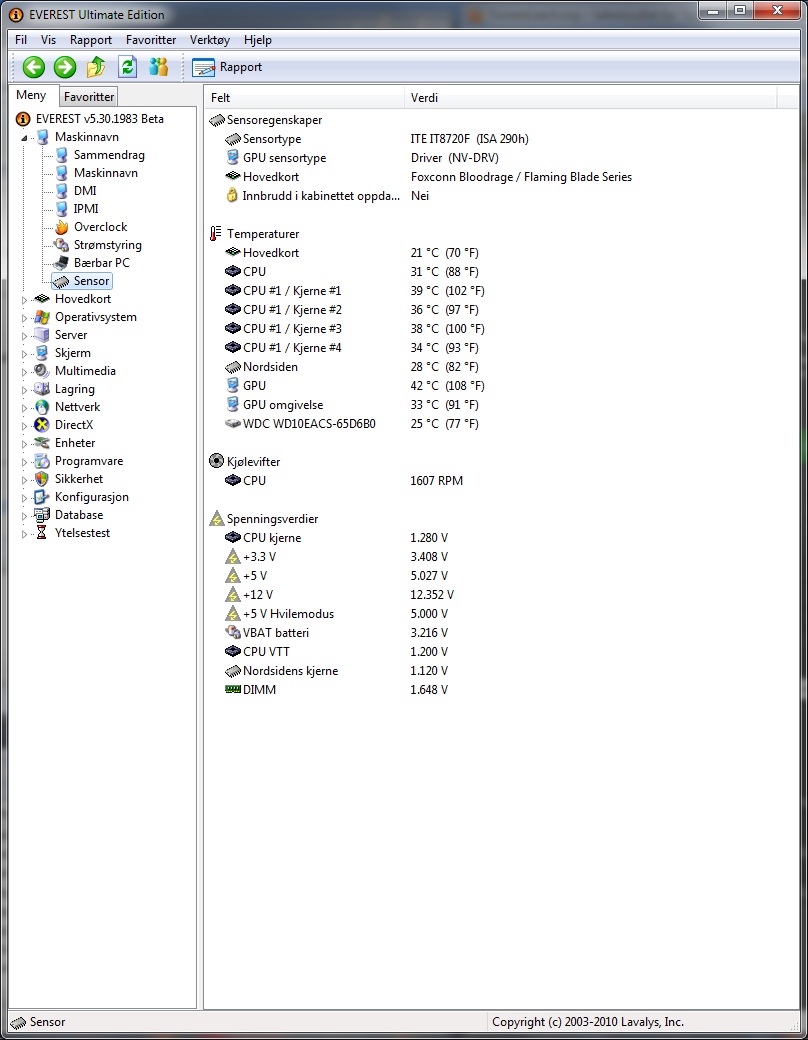Open the Verktøy menu
The height and width of the screenshot is (1040, 808).
(210, 40)
